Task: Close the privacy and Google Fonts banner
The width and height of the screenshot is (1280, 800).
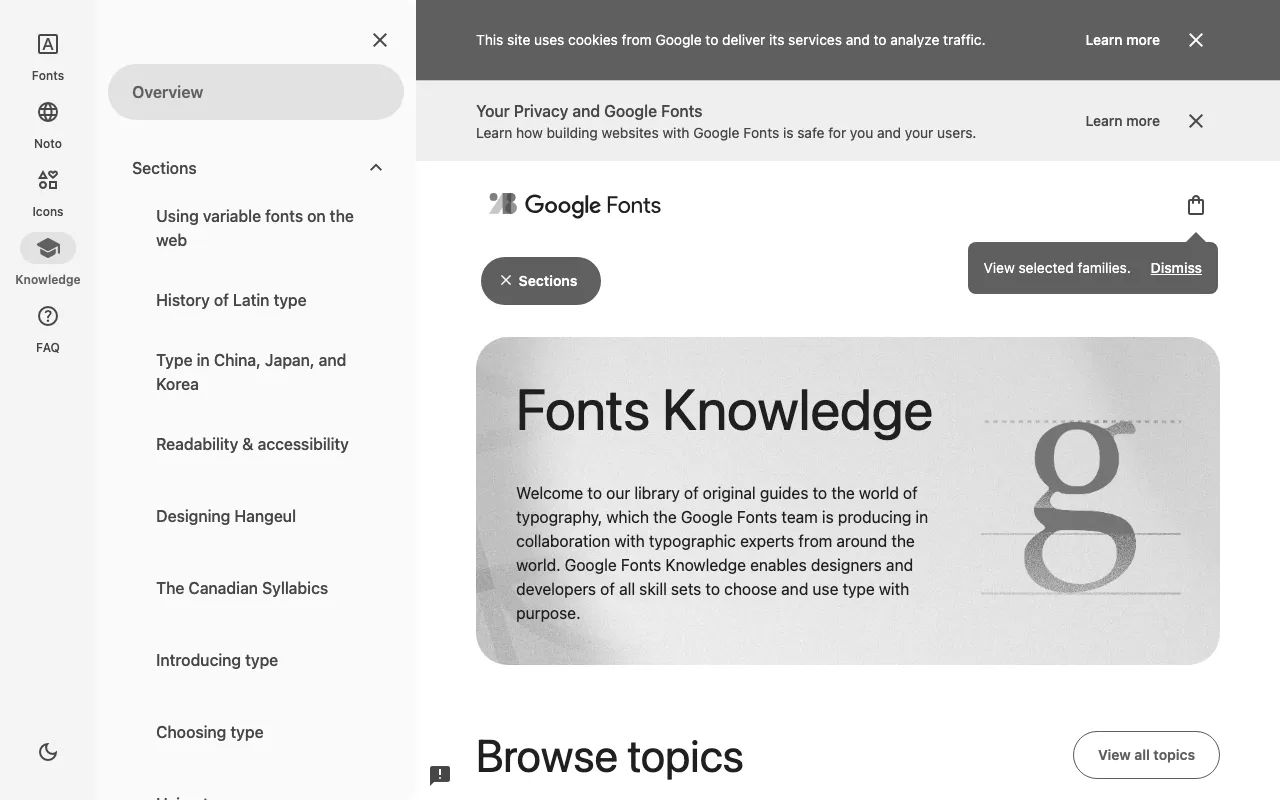Action: (1196, 121)
